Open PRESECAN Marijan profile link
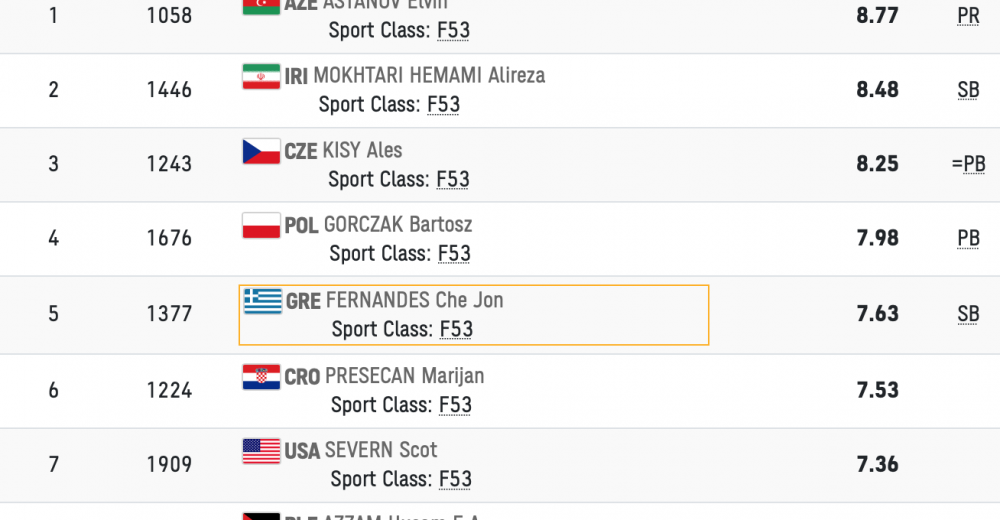1000x520 pixels. [404, 376]
